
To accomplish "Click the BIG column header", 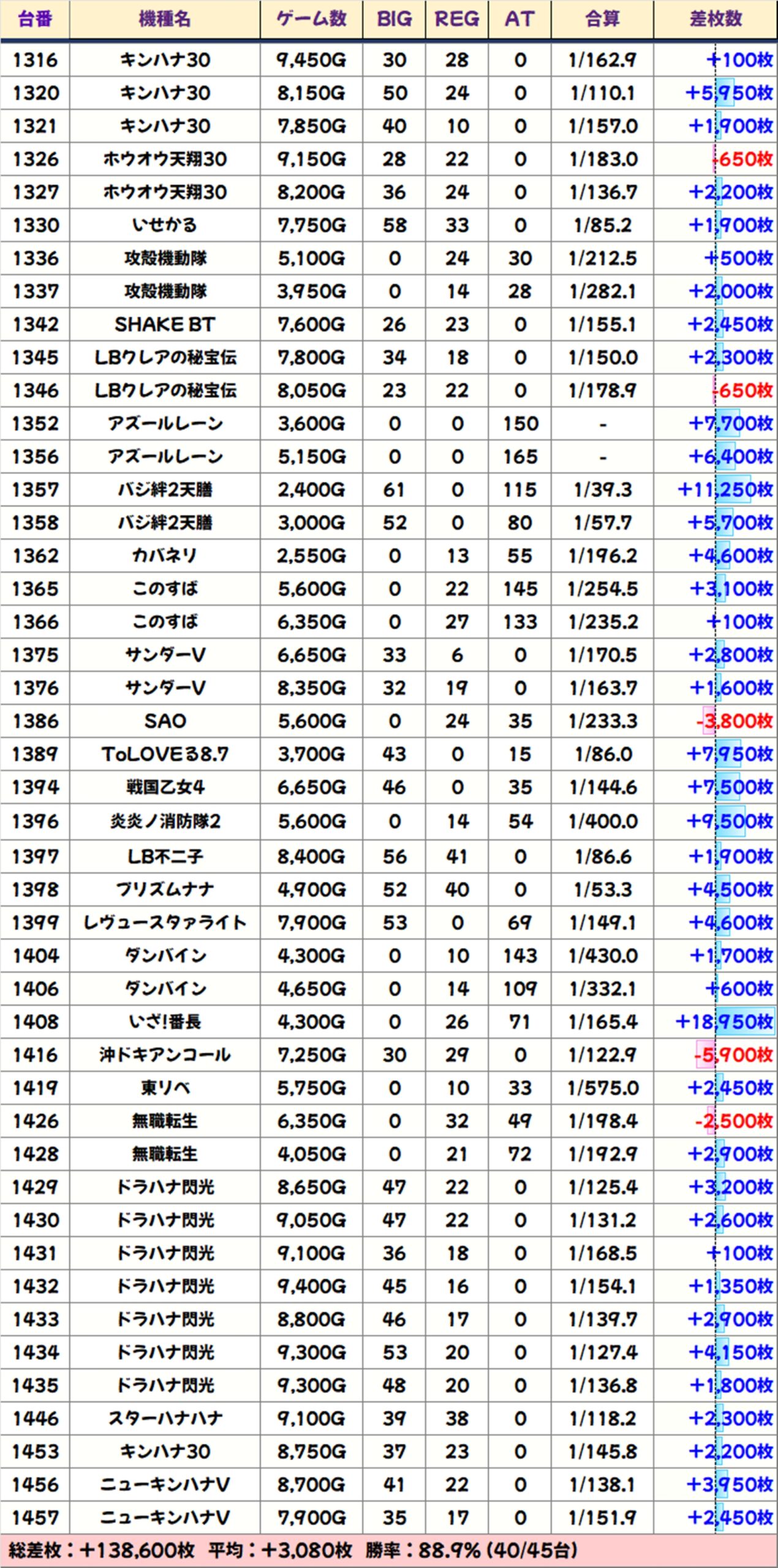I will pos(394,20).
